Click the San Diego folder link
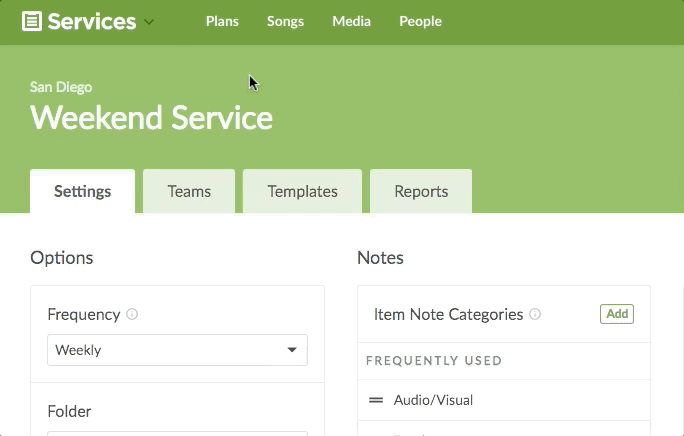This screenshot has height=436, width=684. click(61, 87)
